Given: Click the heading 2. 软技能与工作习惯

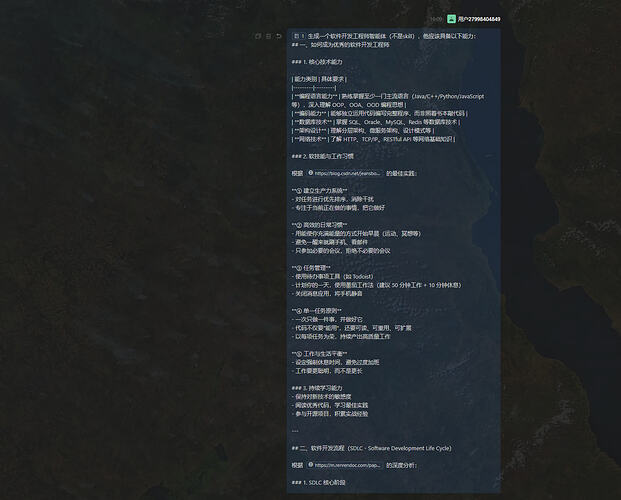Looking at the screenshot, I should [322, 156].
